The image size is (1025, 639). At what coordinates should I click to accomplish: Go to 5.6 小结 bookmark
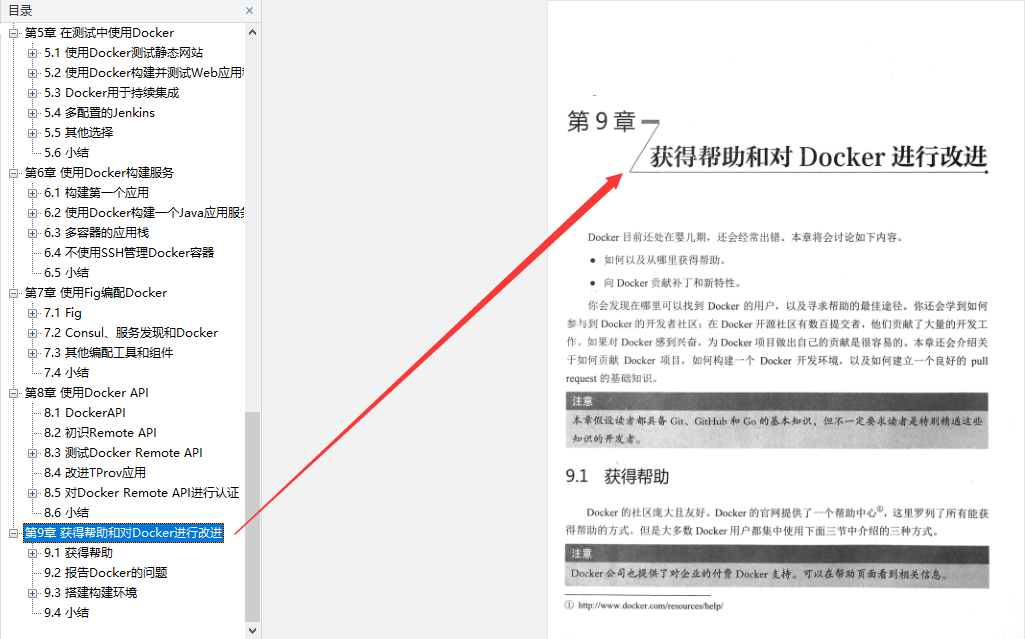67,153
